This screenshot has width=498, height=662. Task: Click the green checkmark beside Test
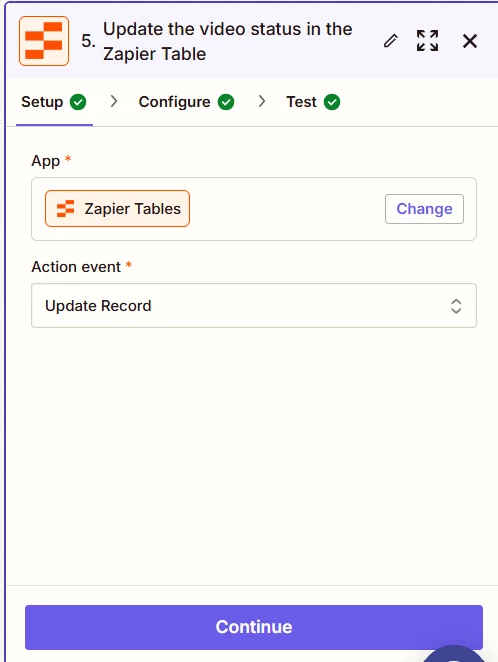pyautogui.click(x=332, y=102)
